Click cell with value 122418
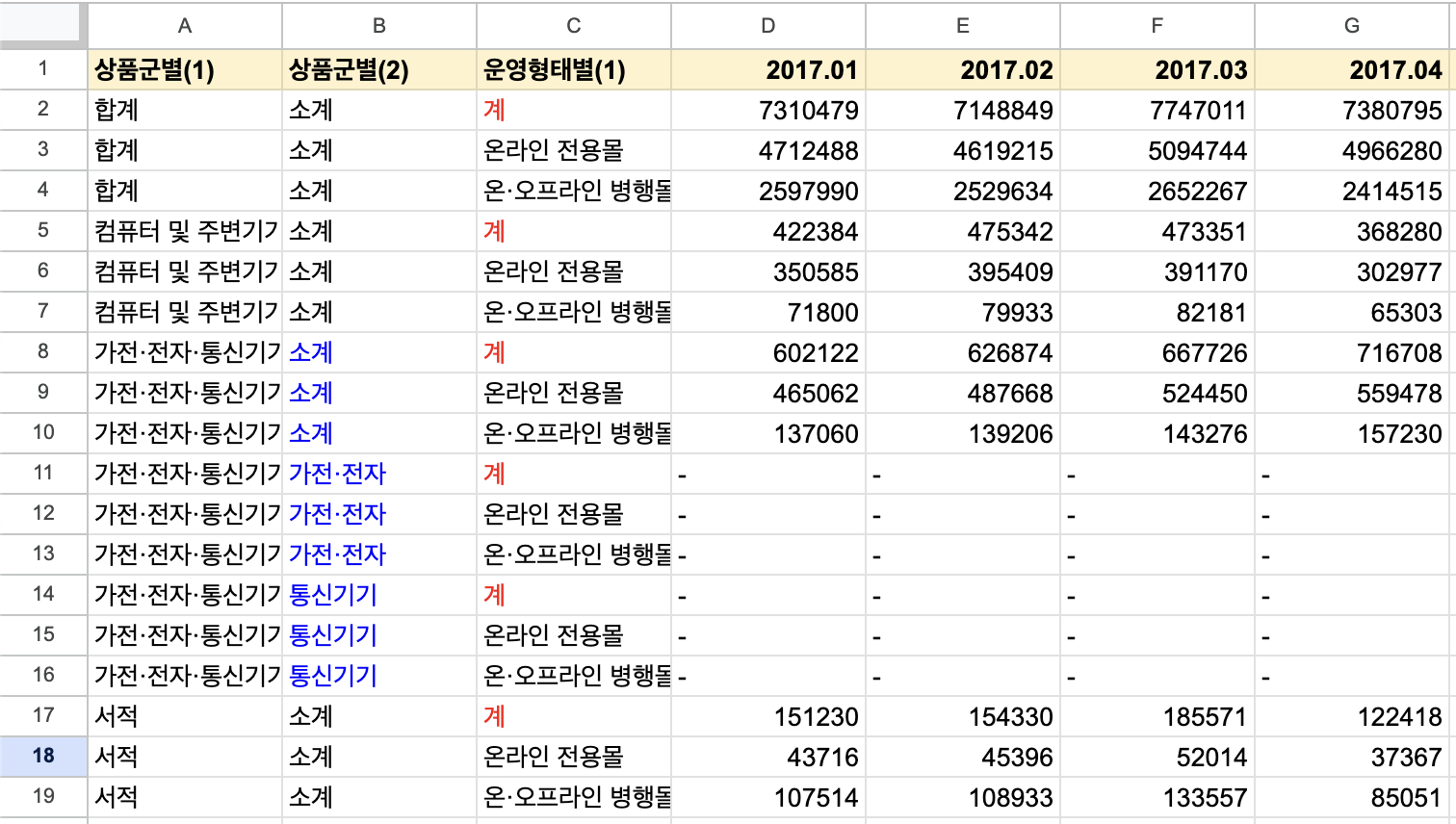The image size is (1456, 824). pyautogui.click(x=1352, y=716)
